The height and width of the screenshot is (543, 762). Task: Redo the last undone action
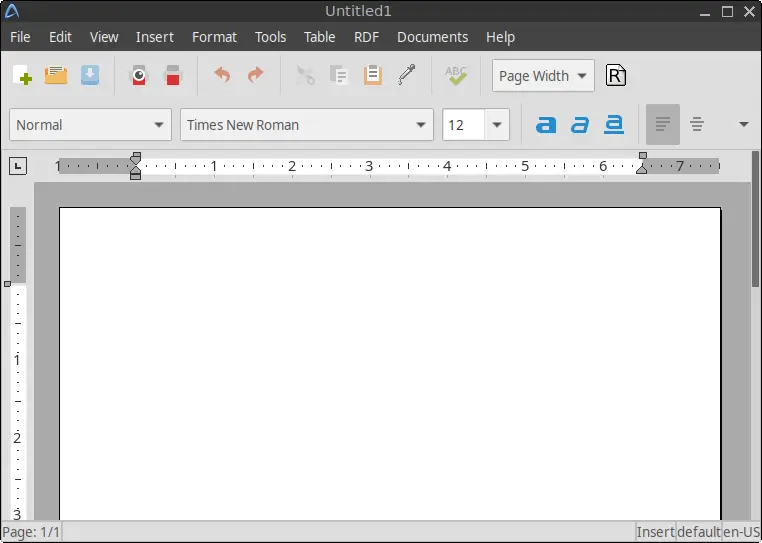click(256, 75)
